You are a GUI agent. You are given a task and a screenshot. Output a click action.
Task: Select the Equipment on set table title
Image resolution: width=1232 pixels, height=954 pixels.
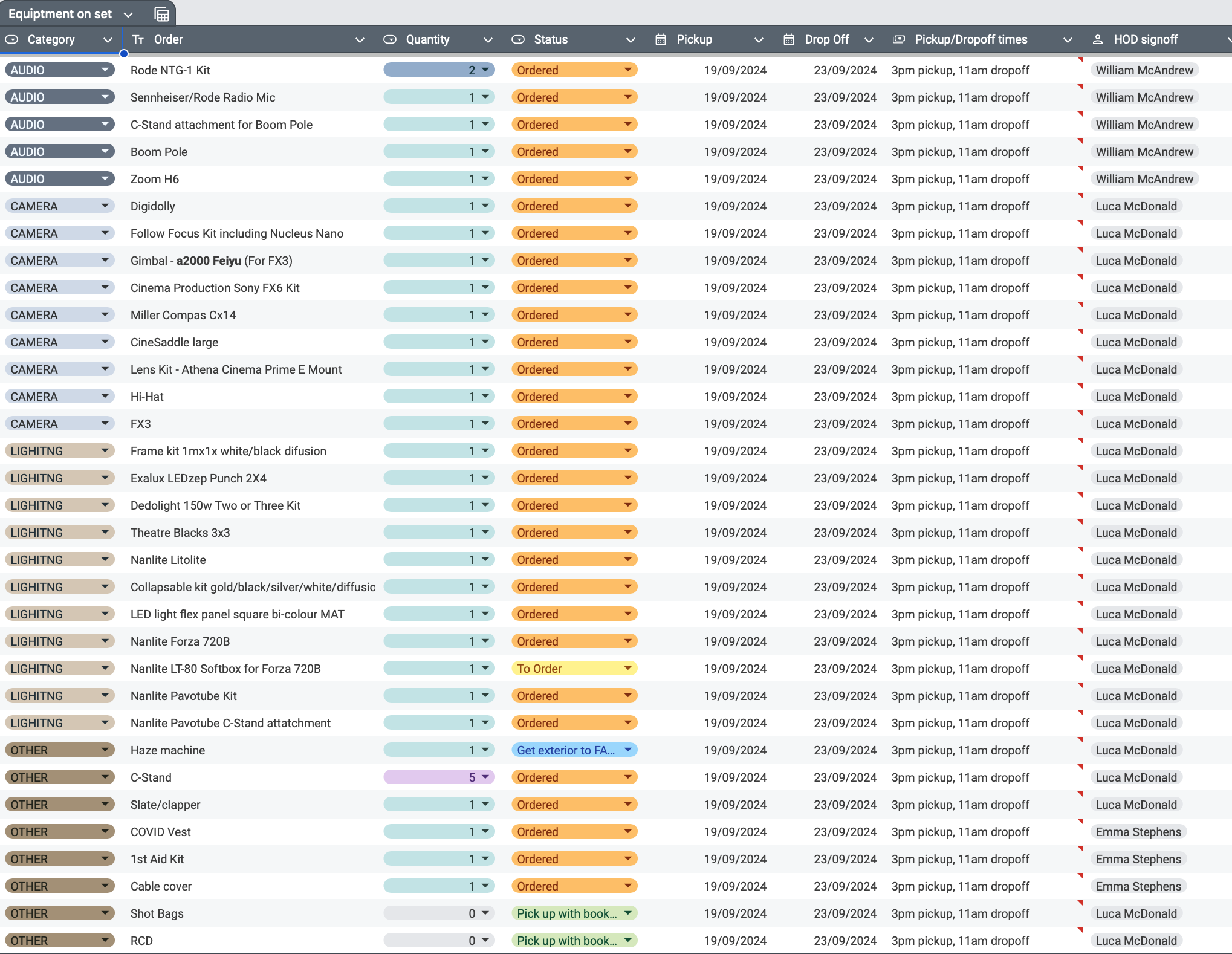pyautogui.click(x=60, y=14)
